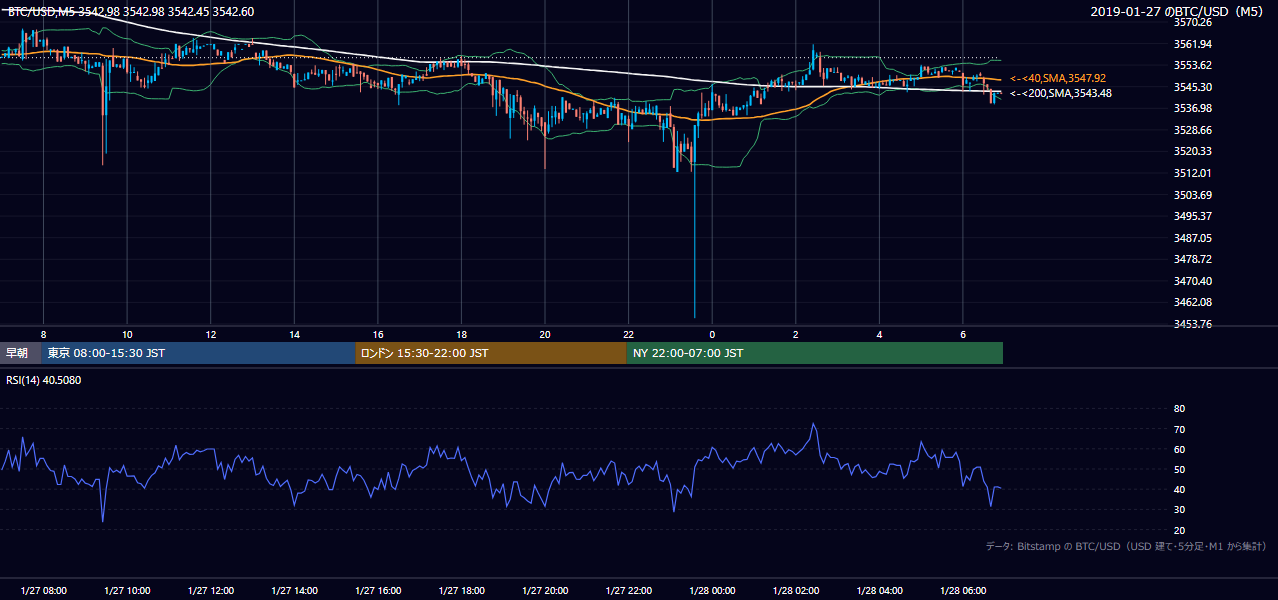Click hour label 12 under price chart
This screenshot has height=600, width=1278.
coord(211,334)
